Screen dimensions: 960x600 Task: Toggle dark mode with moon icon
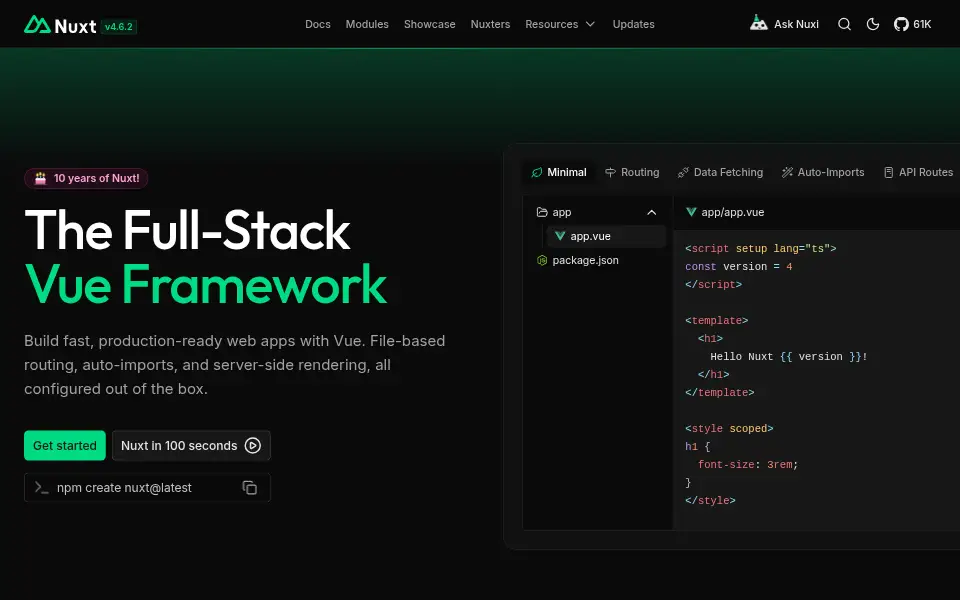click(x=873, y=24)
